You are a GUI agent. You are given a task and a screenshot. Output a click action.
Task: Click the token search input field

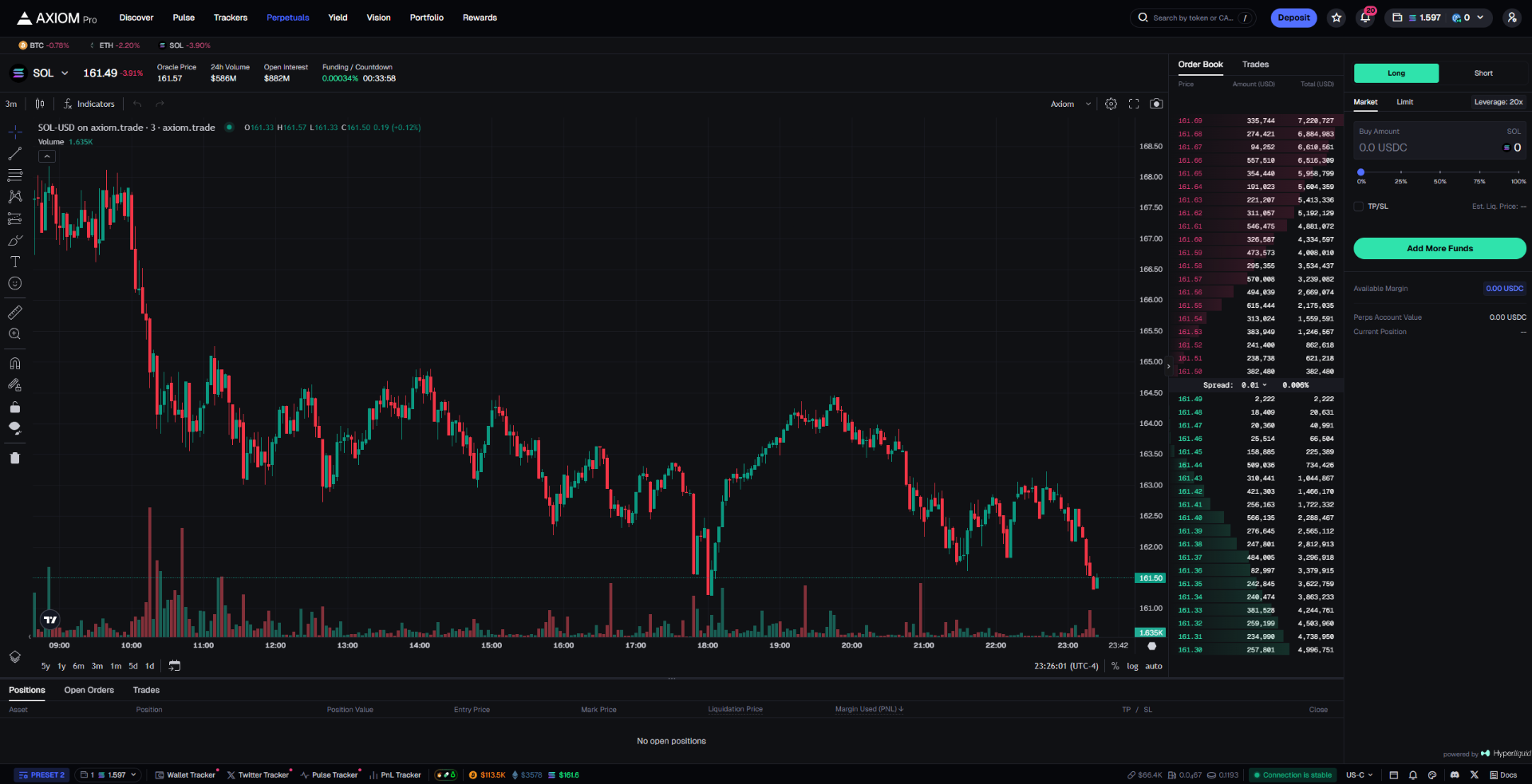pos(1192,18)
